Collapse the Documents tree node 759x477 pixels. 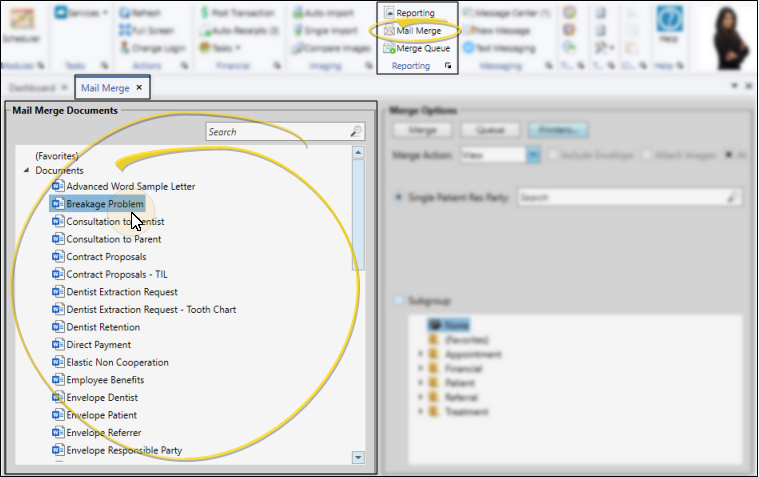[26, 171]
